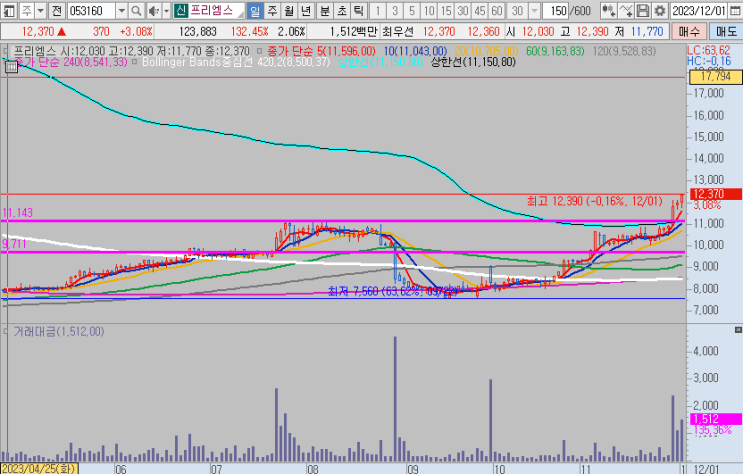Open the dropdown next to speaker icon
Viewport: 743px width, 474px height.
[x=166, y=10]
